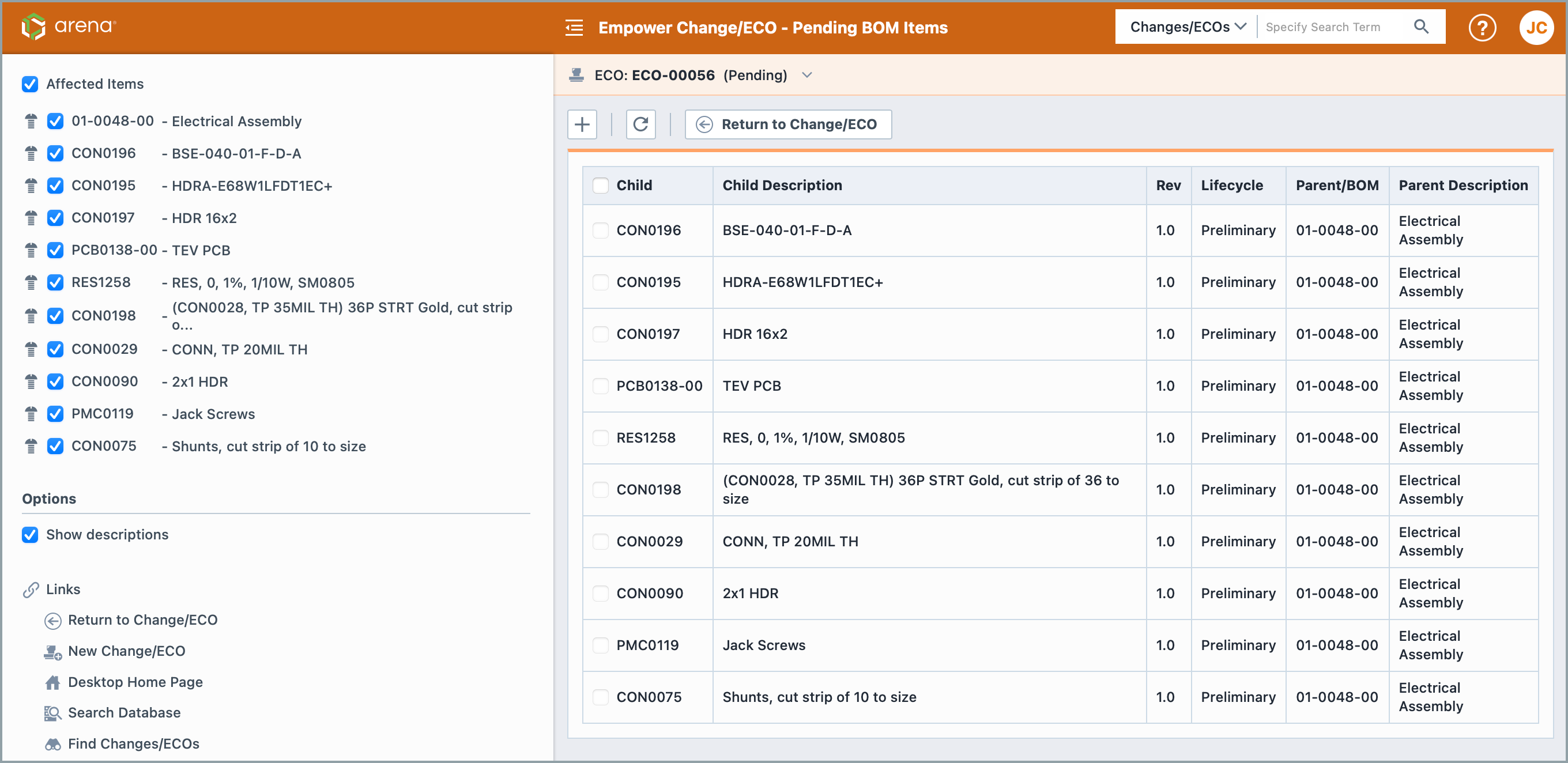The image size is (1568, 763).
Task: Toggle the Show descriptions checkbox
Action: (30, 534)
